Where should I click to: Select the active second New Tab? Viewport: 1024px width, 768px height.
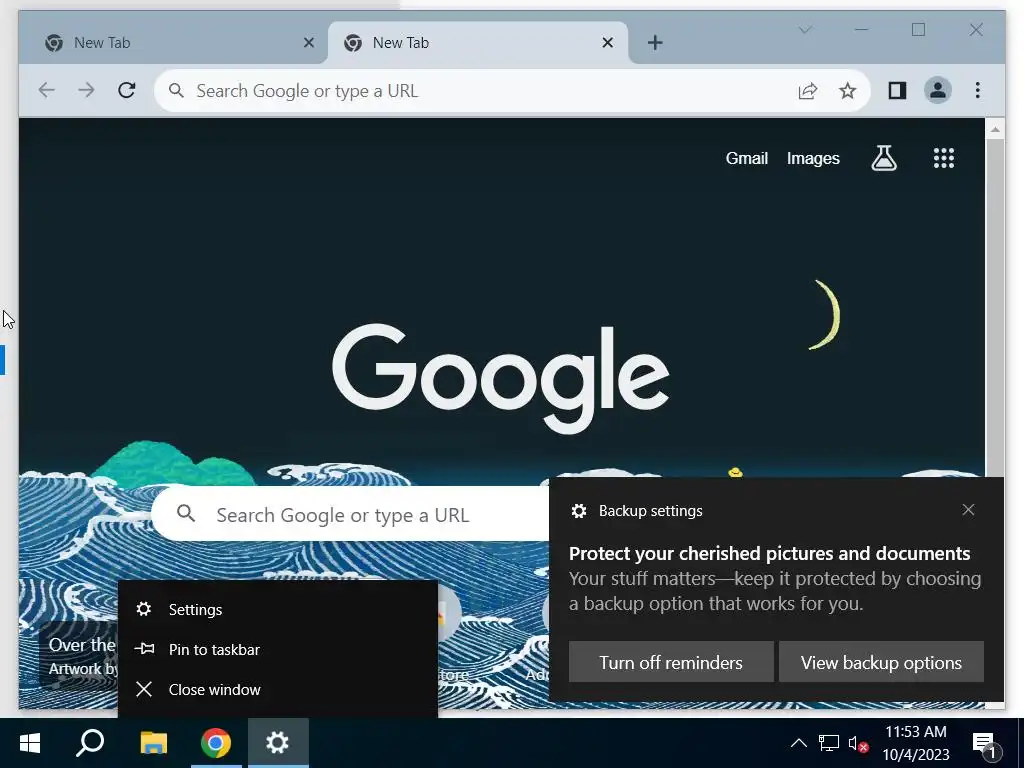(478, 43)
